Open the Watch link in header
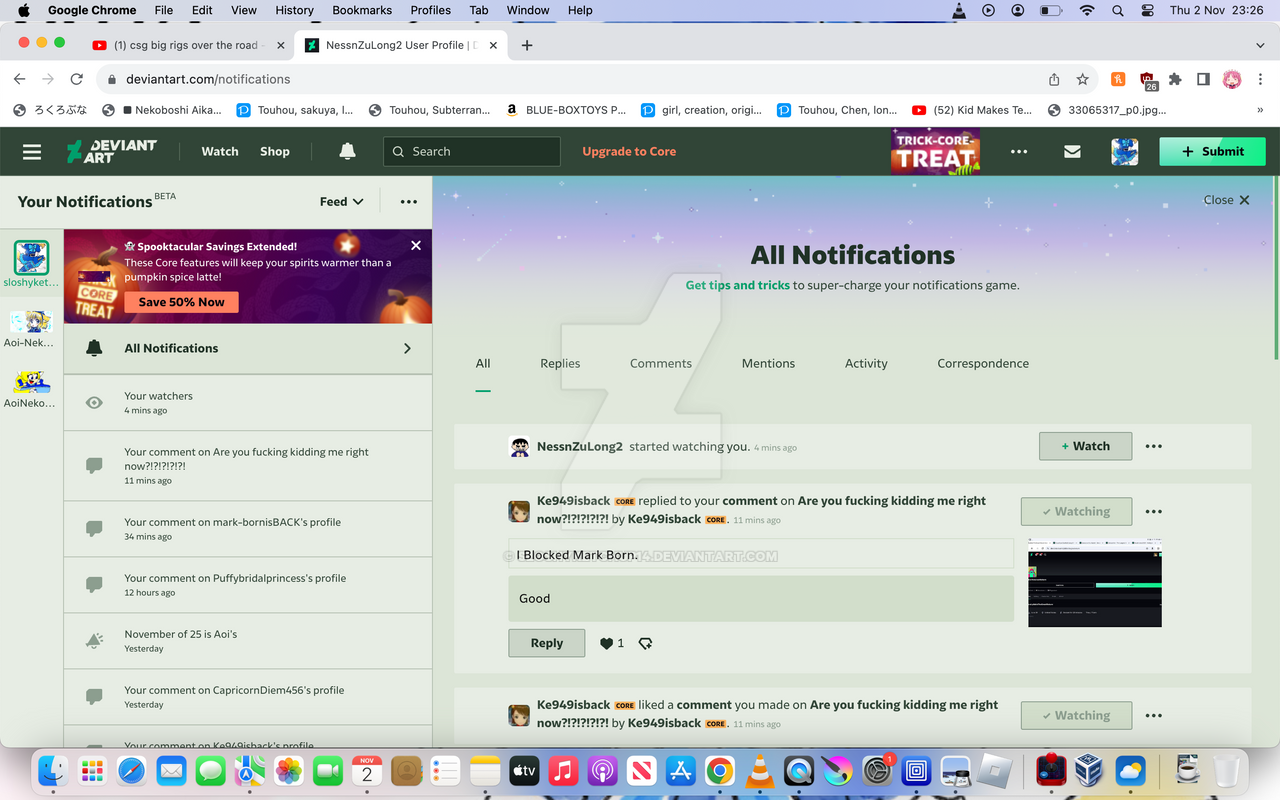Image resolution: width=1280 pixels, height=800 pixels. tap(220, 151)
